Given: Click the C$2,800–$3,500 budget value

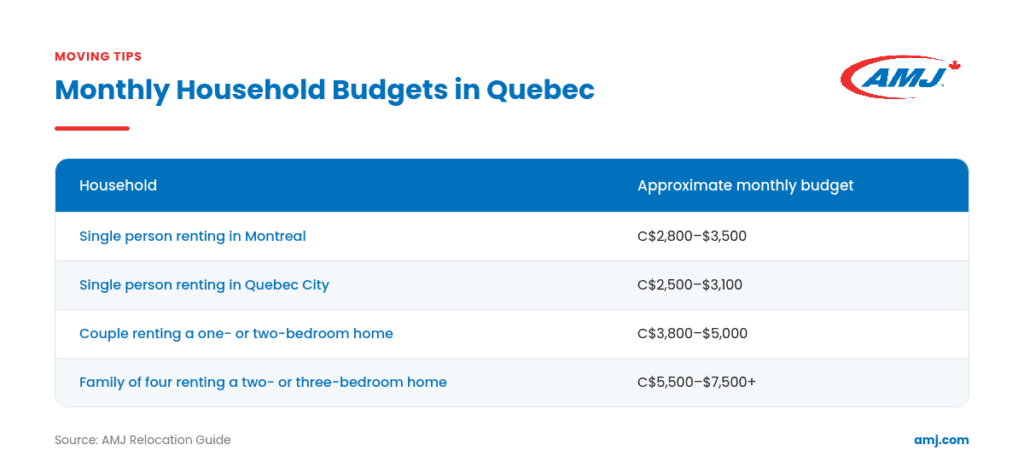Looking at the screenshot, I should point(692,236).
